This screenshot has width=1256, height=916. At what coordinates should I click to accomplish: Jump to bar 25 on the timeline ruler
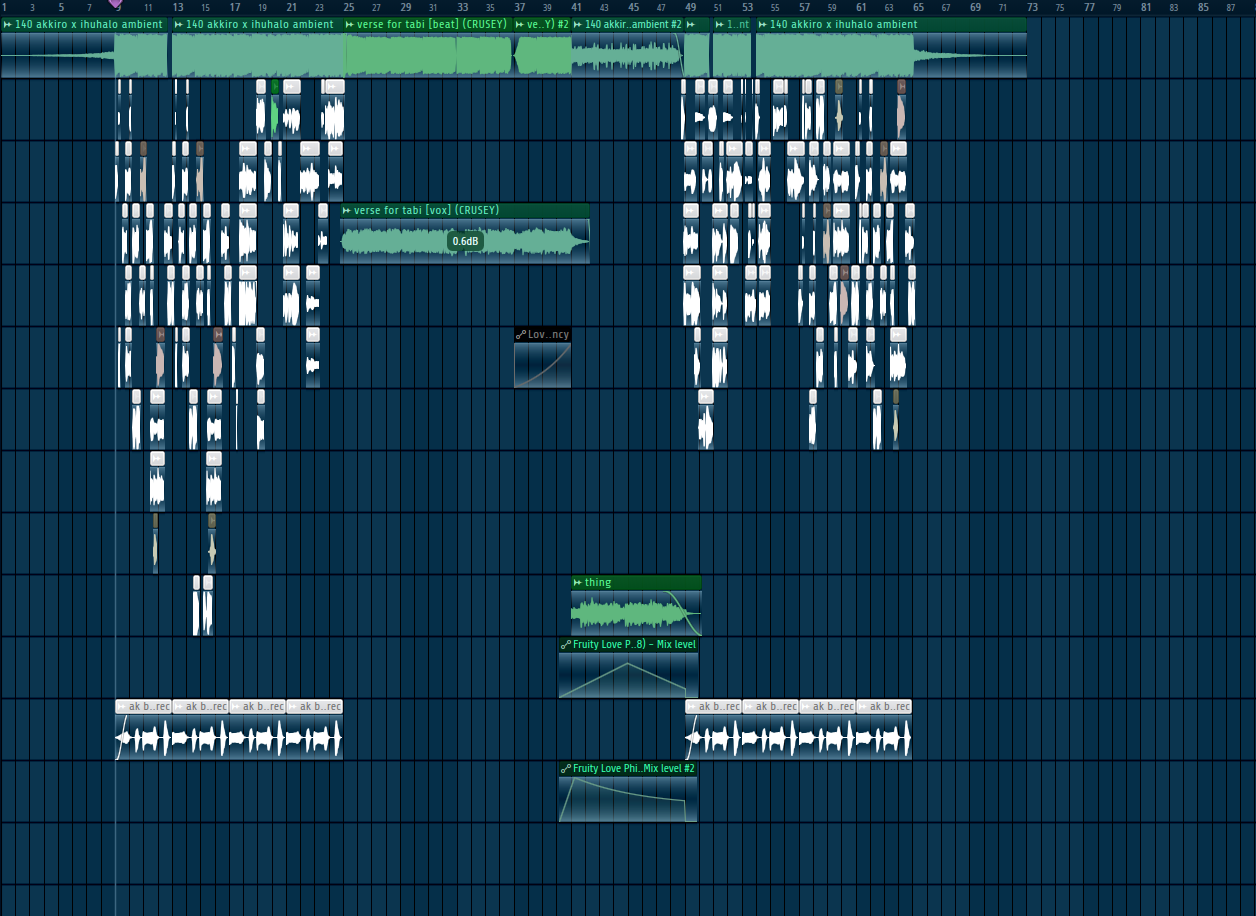(349, 7)
